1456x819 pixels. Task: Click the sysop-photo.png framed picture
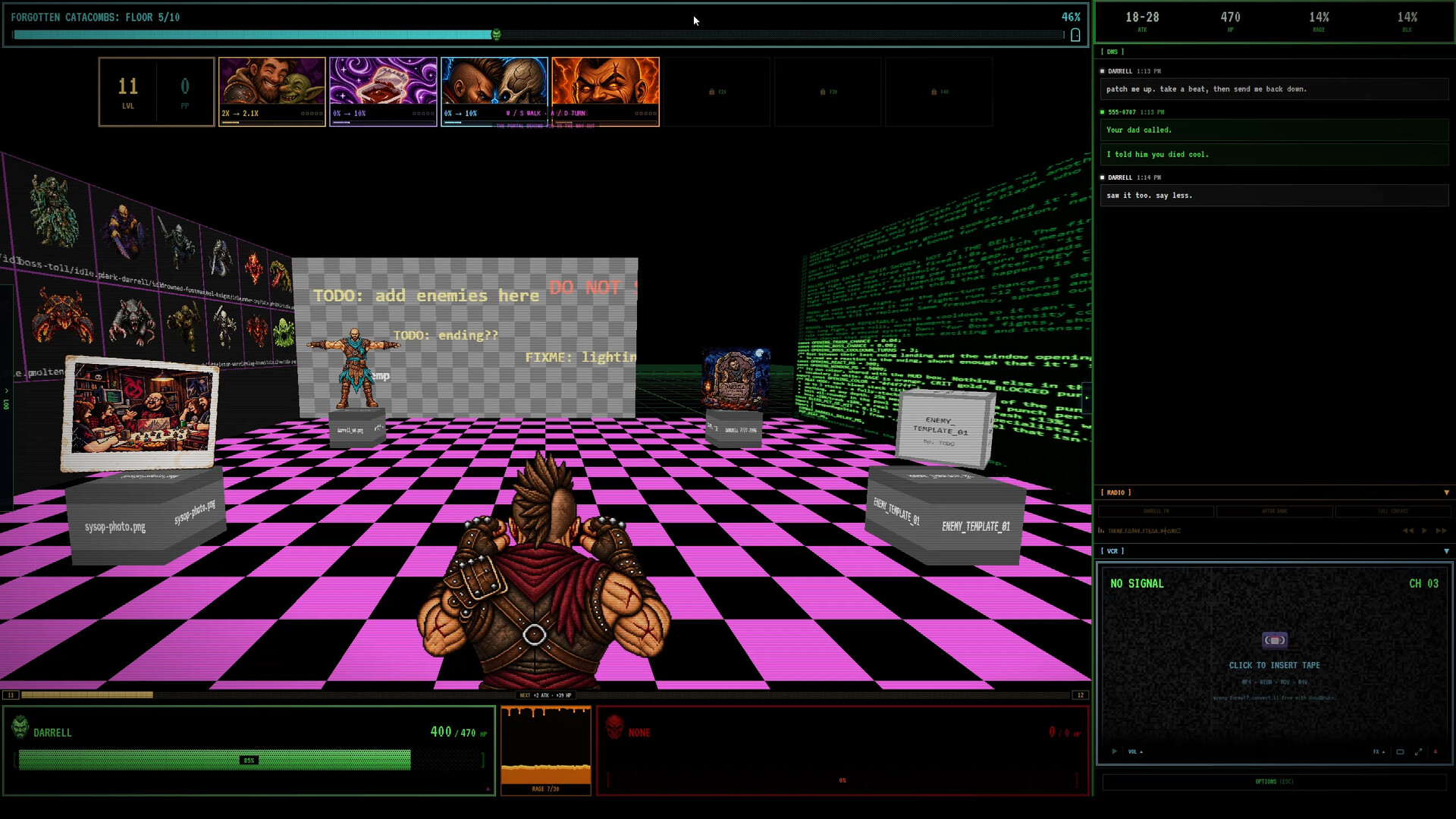[140, 413]
